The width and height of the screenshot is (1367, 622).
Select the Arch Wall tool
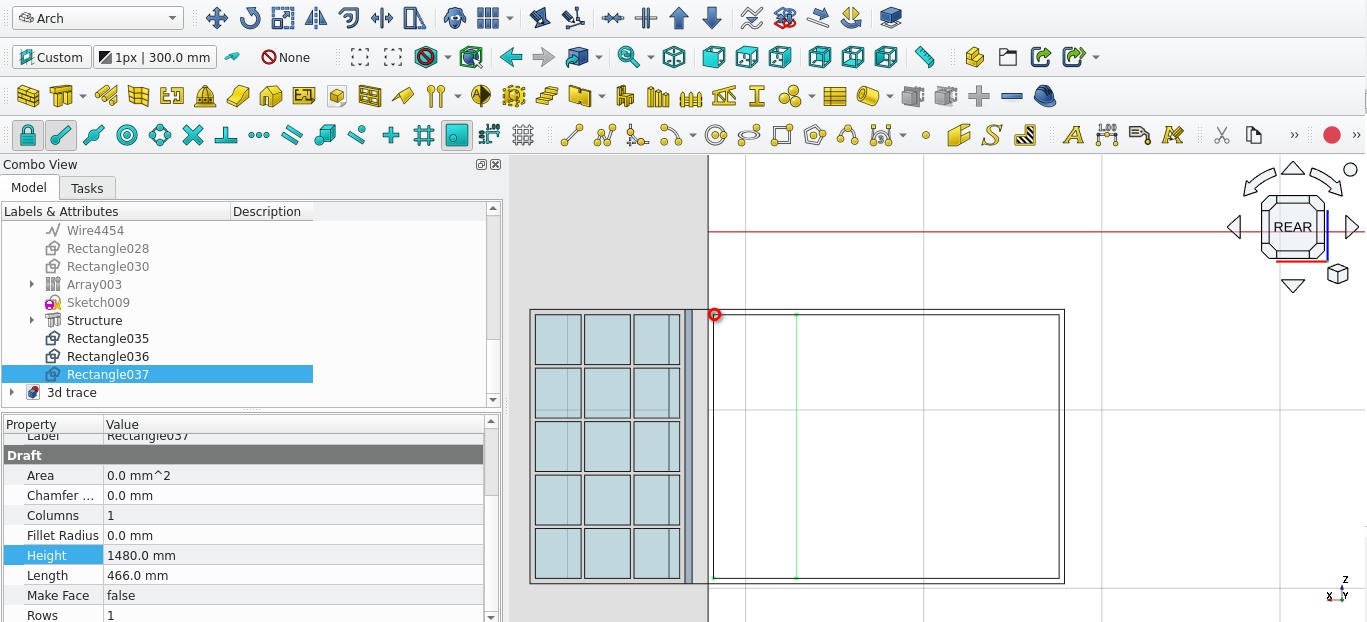28,97
